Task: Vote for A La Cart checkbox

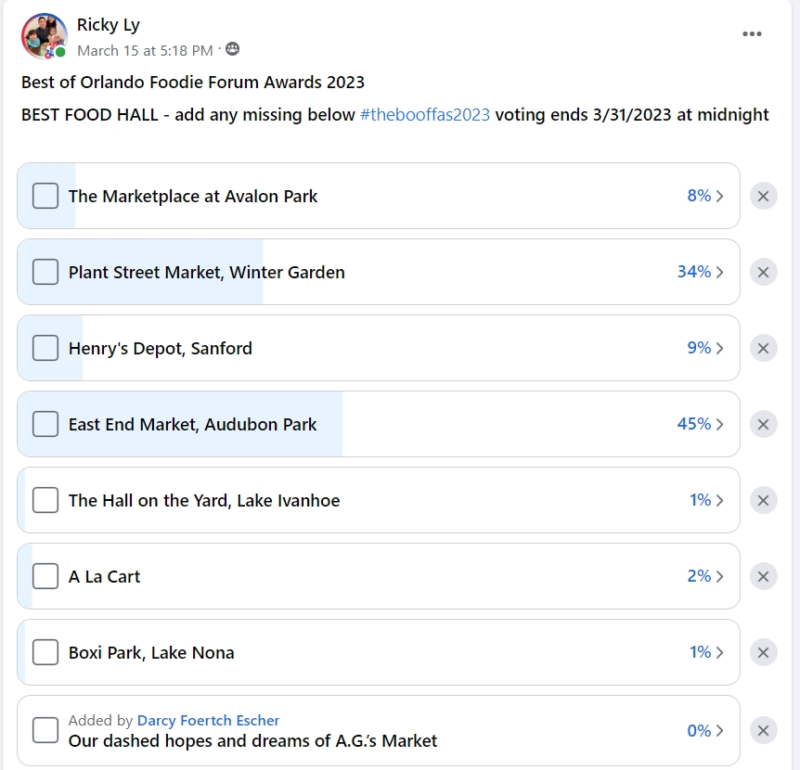Action: [x=45, y=576]
